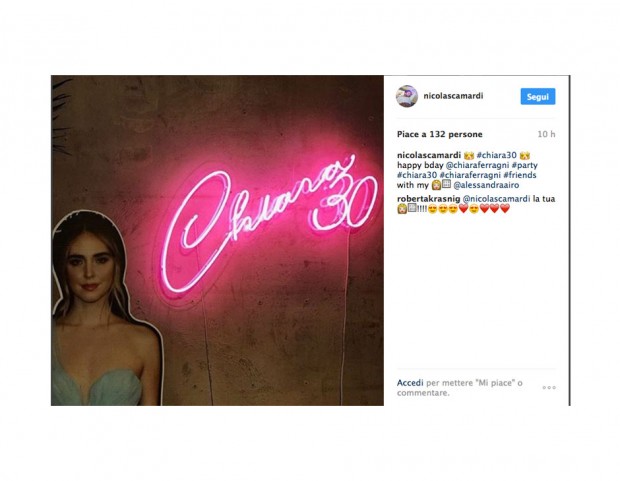Viewport: 620px width, 481px height.
Task: Open the @chiaraferragni mention in the caption
Action: coord(477,165)
